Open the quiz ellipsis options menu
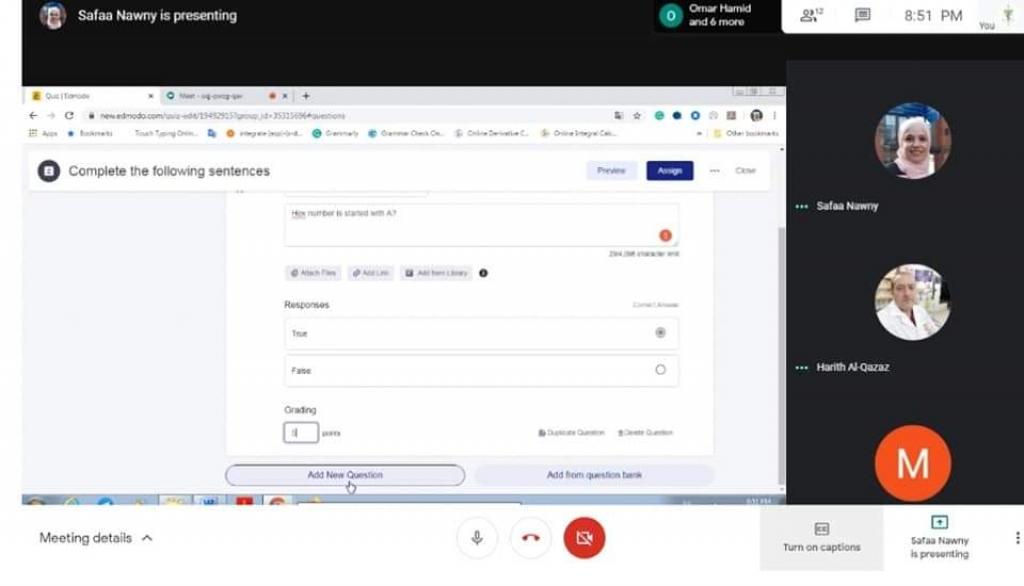 pos(714,171)
